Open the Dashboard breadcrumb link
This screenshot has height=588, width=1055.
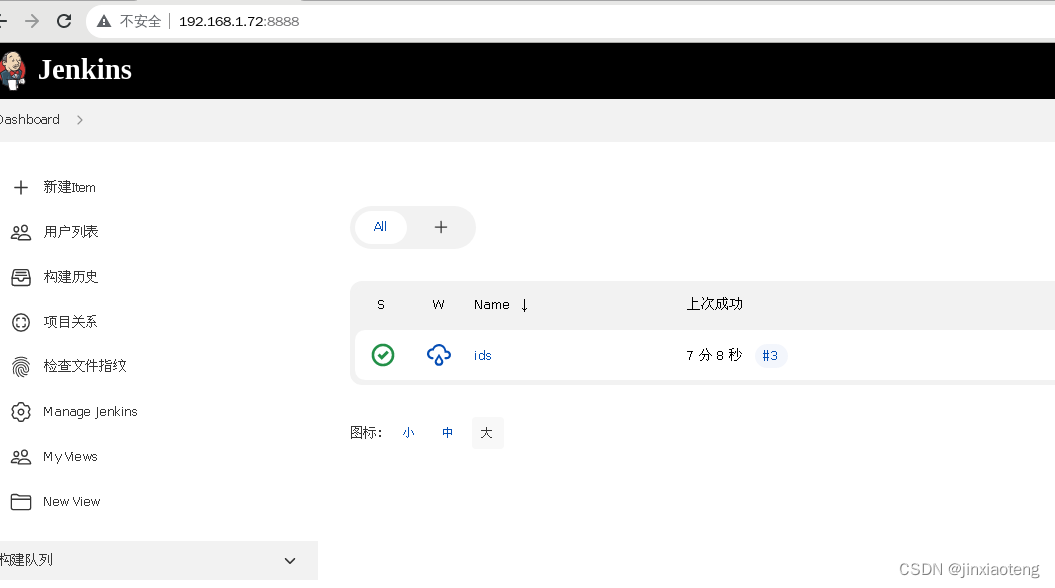[x=30, y=120]
